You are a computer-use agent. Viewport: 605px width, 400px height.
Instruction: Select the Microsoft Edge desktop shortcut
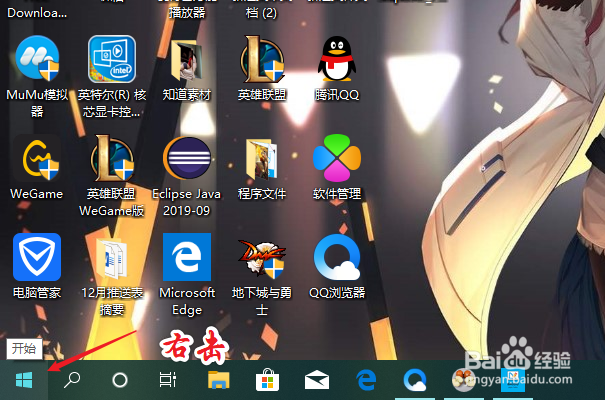(187, 257)
